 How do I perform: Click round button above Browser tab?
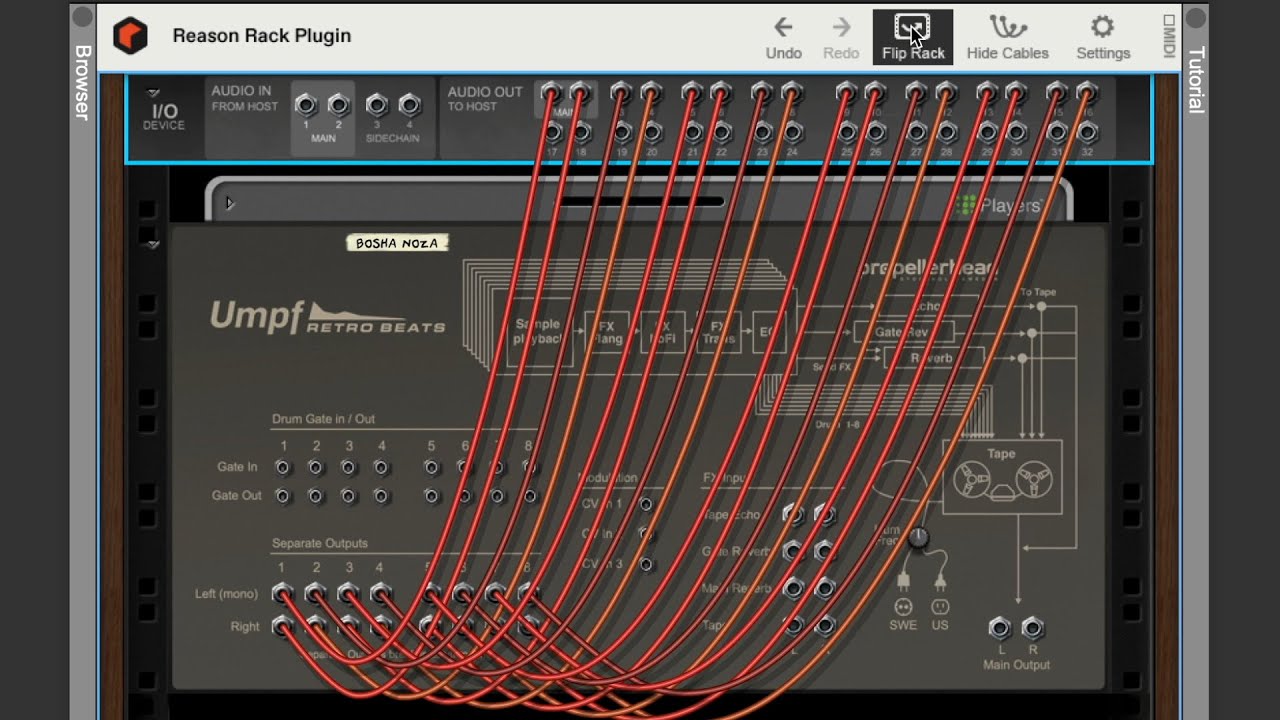[83, 17]
